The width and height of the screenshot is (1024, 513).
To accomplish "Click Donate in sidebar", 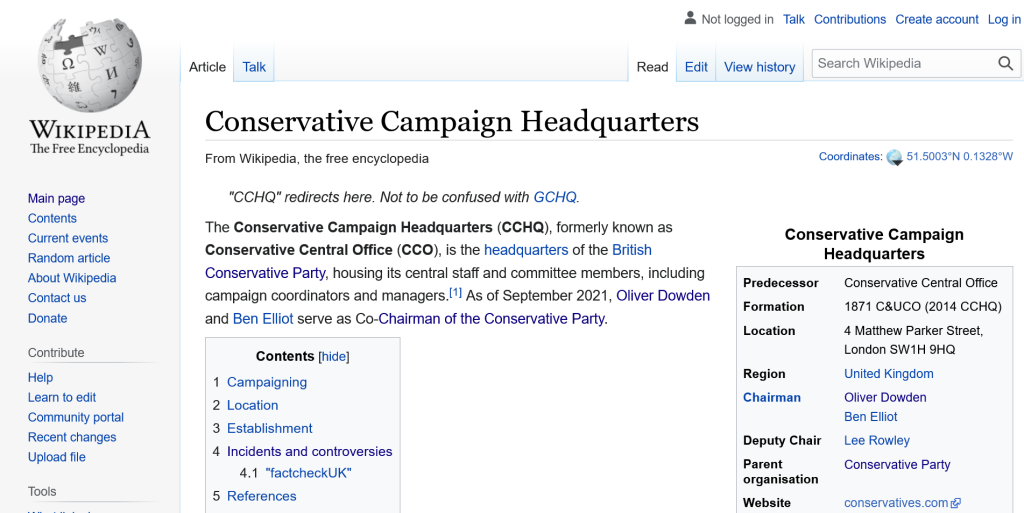I will click(47, 319).
